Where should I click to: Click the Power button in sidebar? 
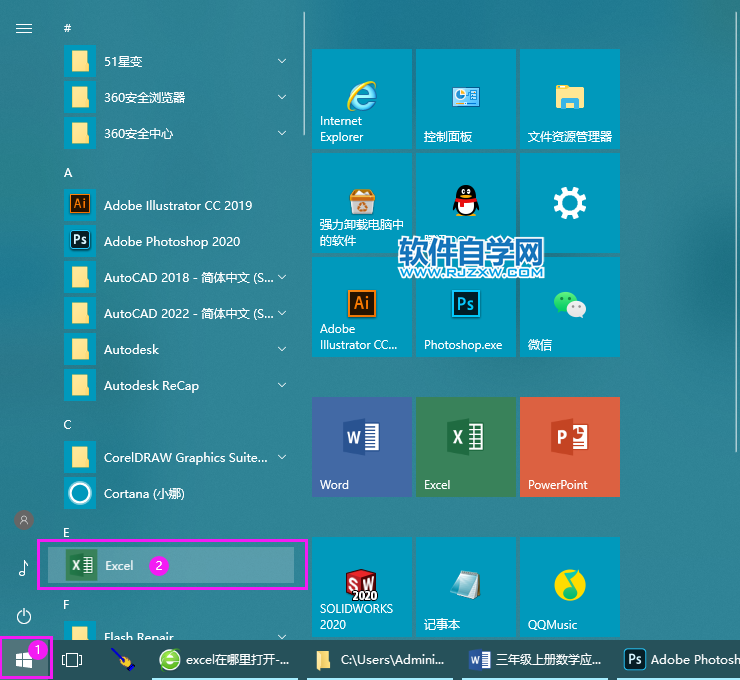click(24, 616)
